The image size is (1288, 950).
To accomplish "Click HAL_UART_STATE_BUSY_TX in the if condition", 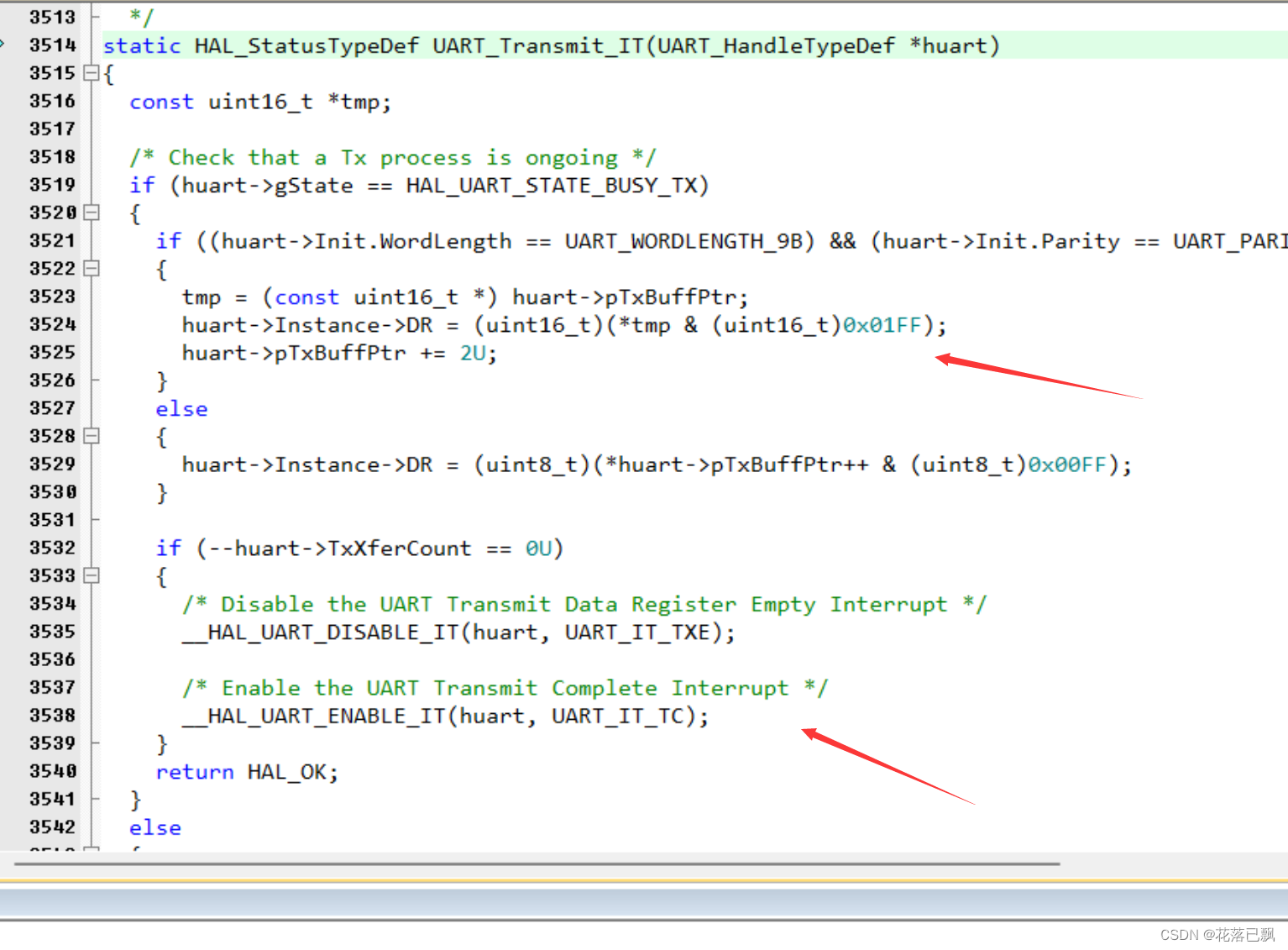I will (552, 185).
